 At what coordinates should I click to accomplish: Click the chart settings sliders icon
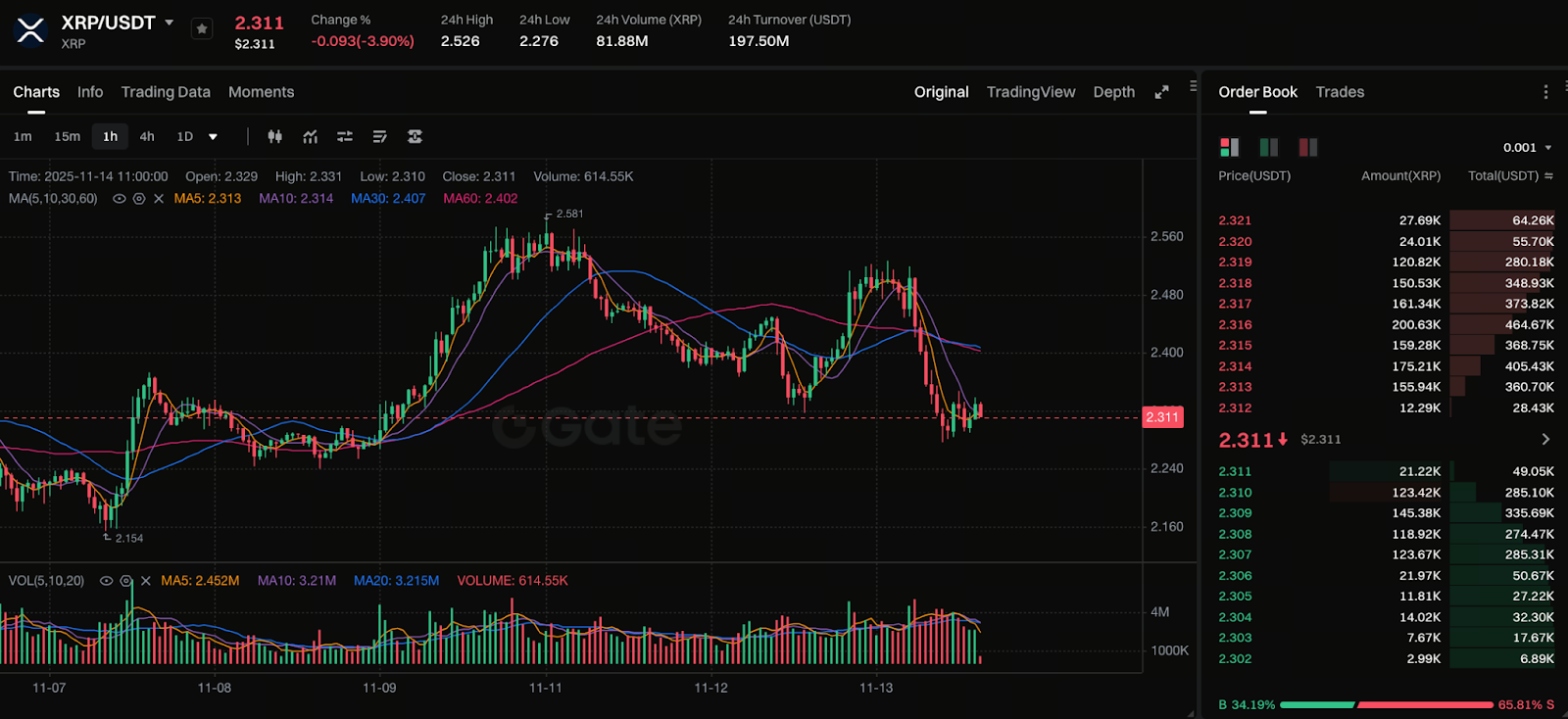tap(345, 137)
